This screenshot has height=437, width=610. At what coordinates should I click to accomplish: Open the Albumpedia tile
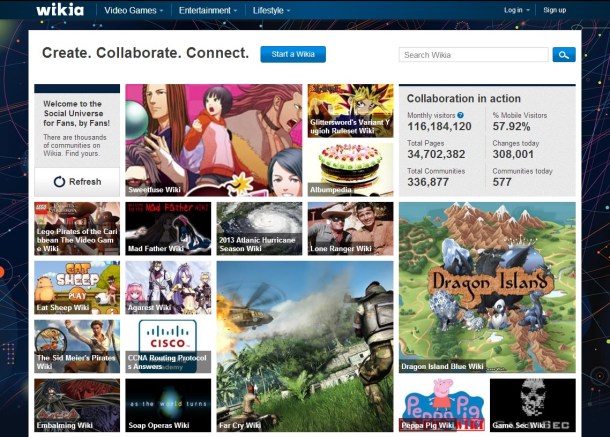click(351, 169)
